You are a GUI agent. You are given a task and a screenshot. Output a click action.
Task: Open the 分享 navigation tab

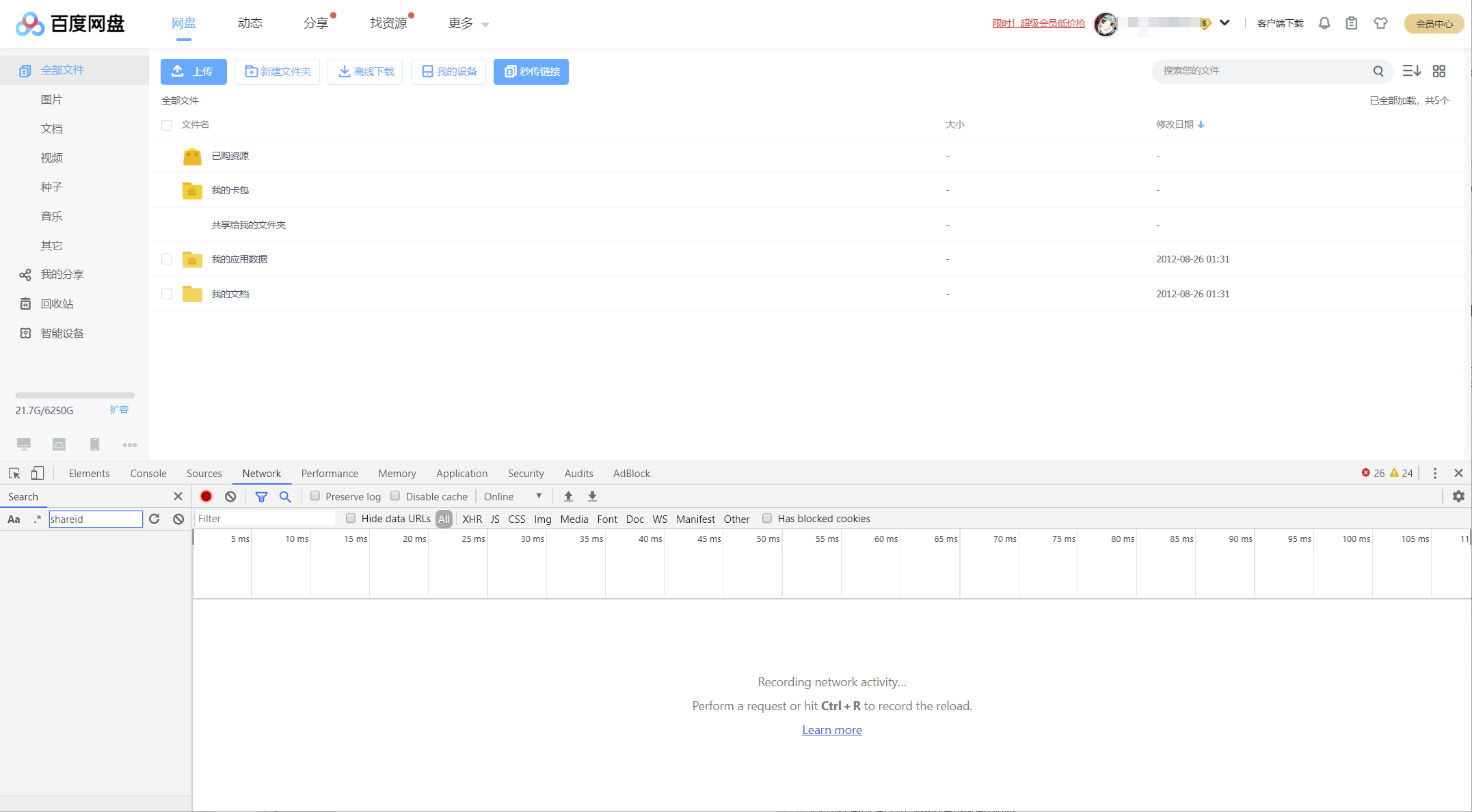coord(316,23)
